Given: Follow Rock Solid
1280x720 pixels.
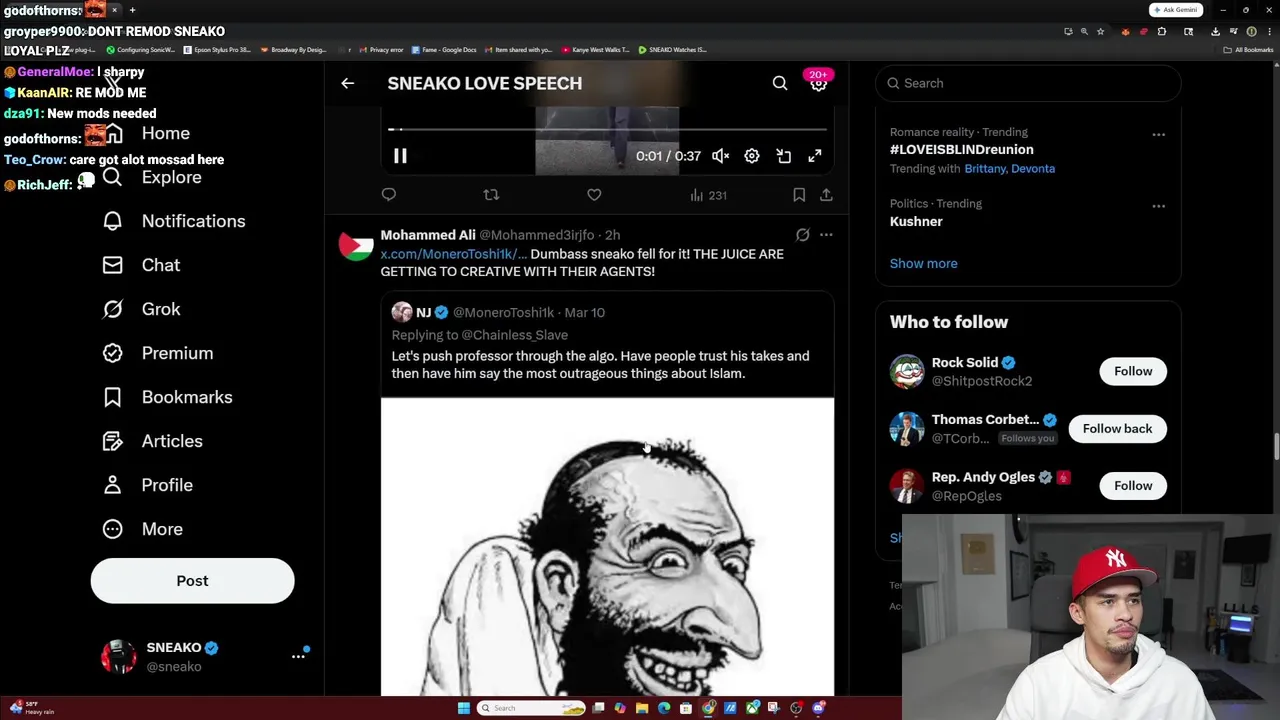Looking at the screenshot, I should click(x=1133, y=371).
